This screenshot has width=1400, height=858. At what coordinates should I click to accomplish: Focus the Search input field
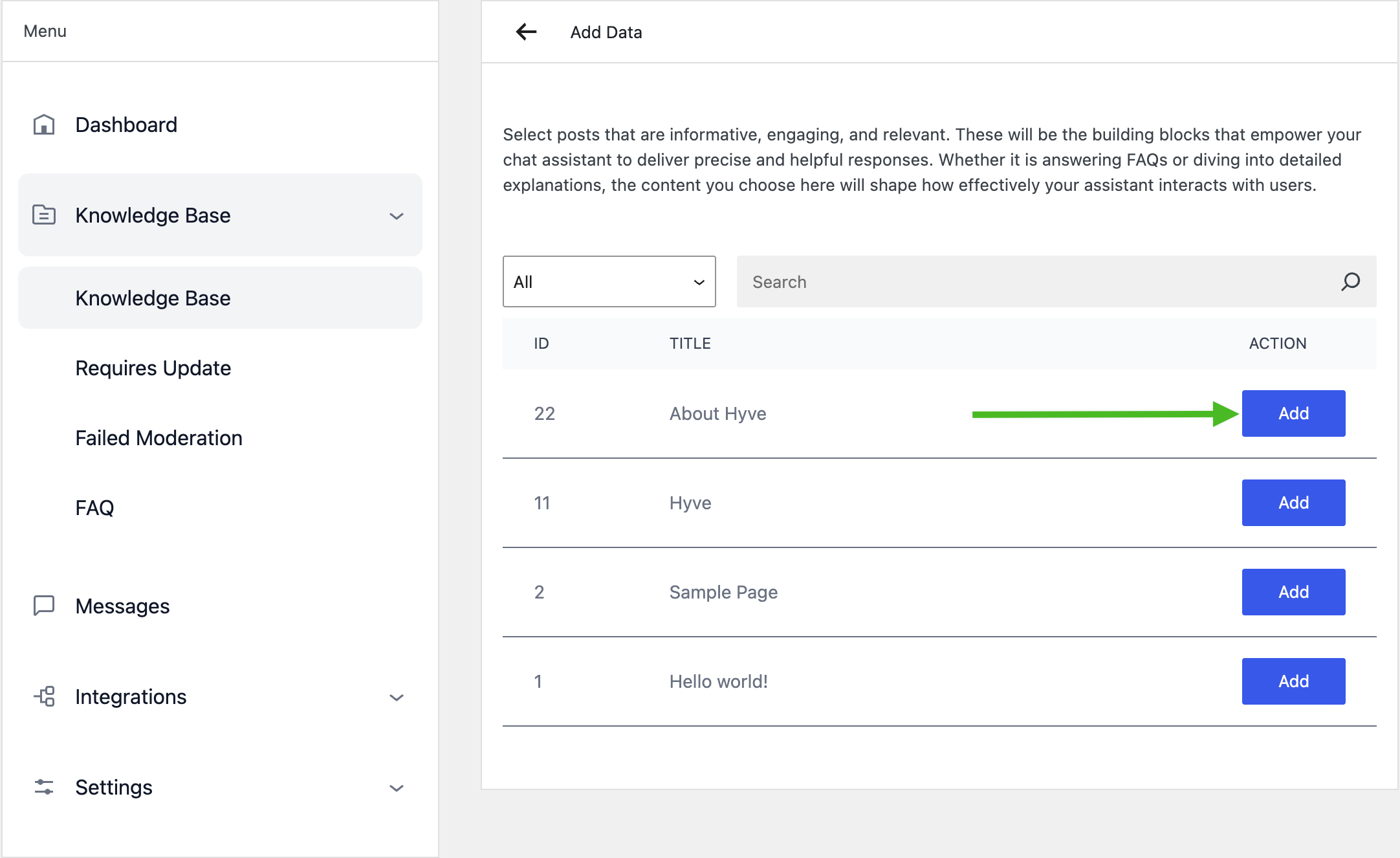click(1035, 281)
